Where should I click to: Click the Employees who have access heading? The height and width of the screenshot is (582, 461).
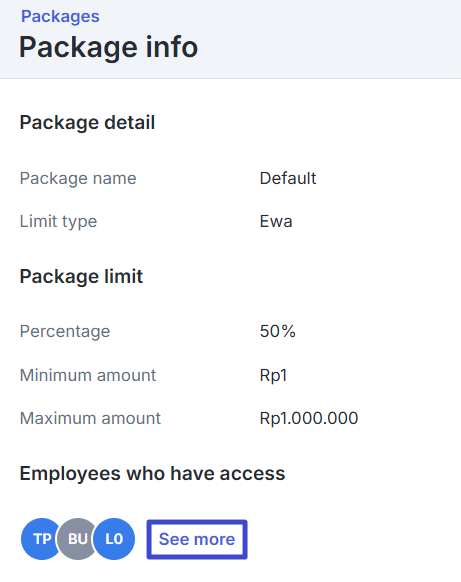(153, 474)
